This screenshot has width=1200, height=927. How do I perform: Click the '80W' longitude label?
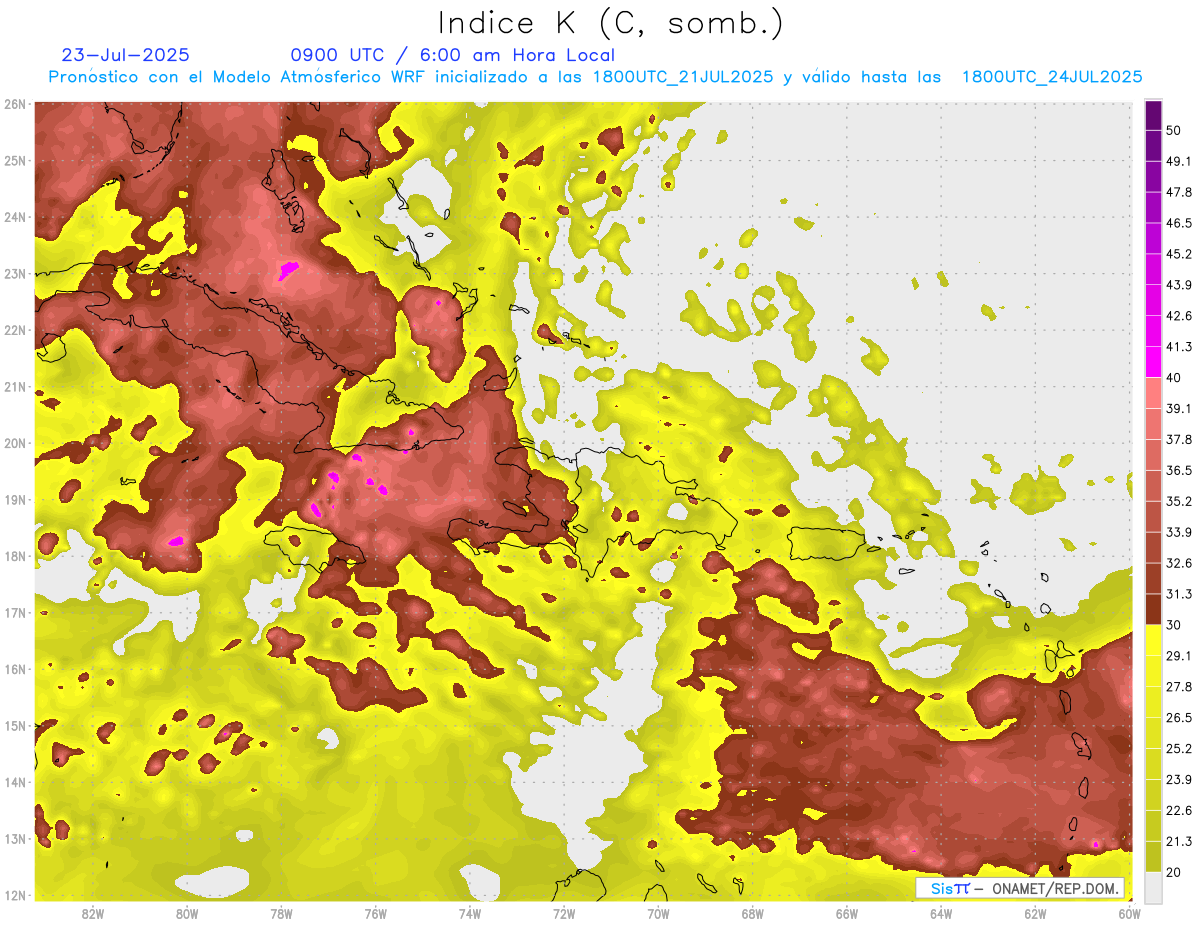point(187,914)
